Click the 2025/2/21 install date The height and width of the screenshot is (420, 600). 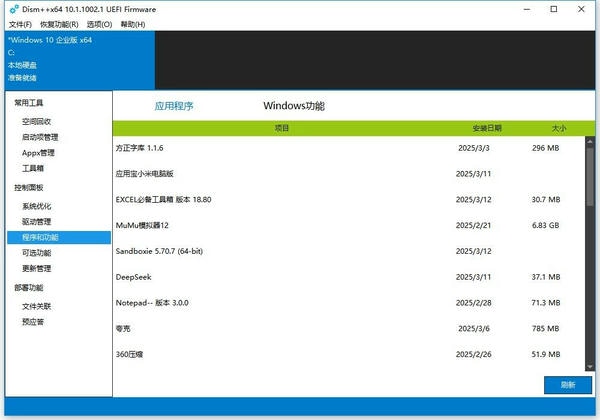(x=473, y=225)
